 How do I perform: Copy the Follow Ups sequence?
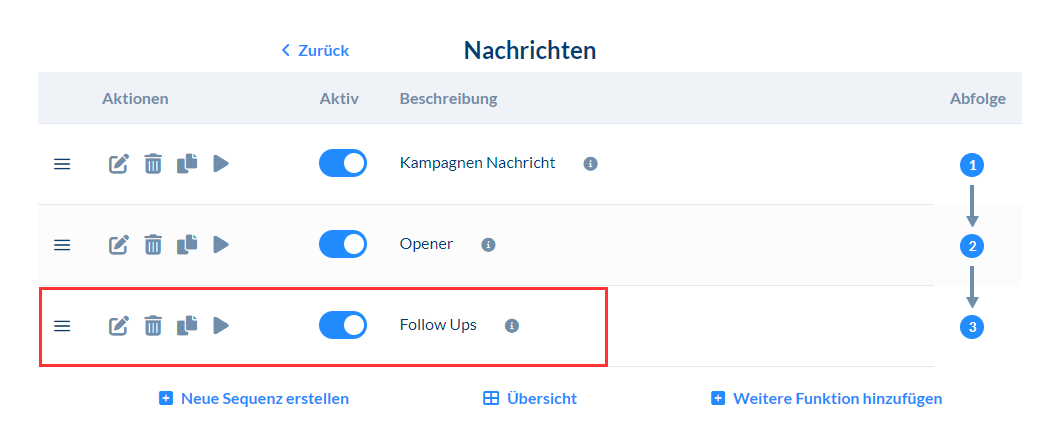click(187, 325)
